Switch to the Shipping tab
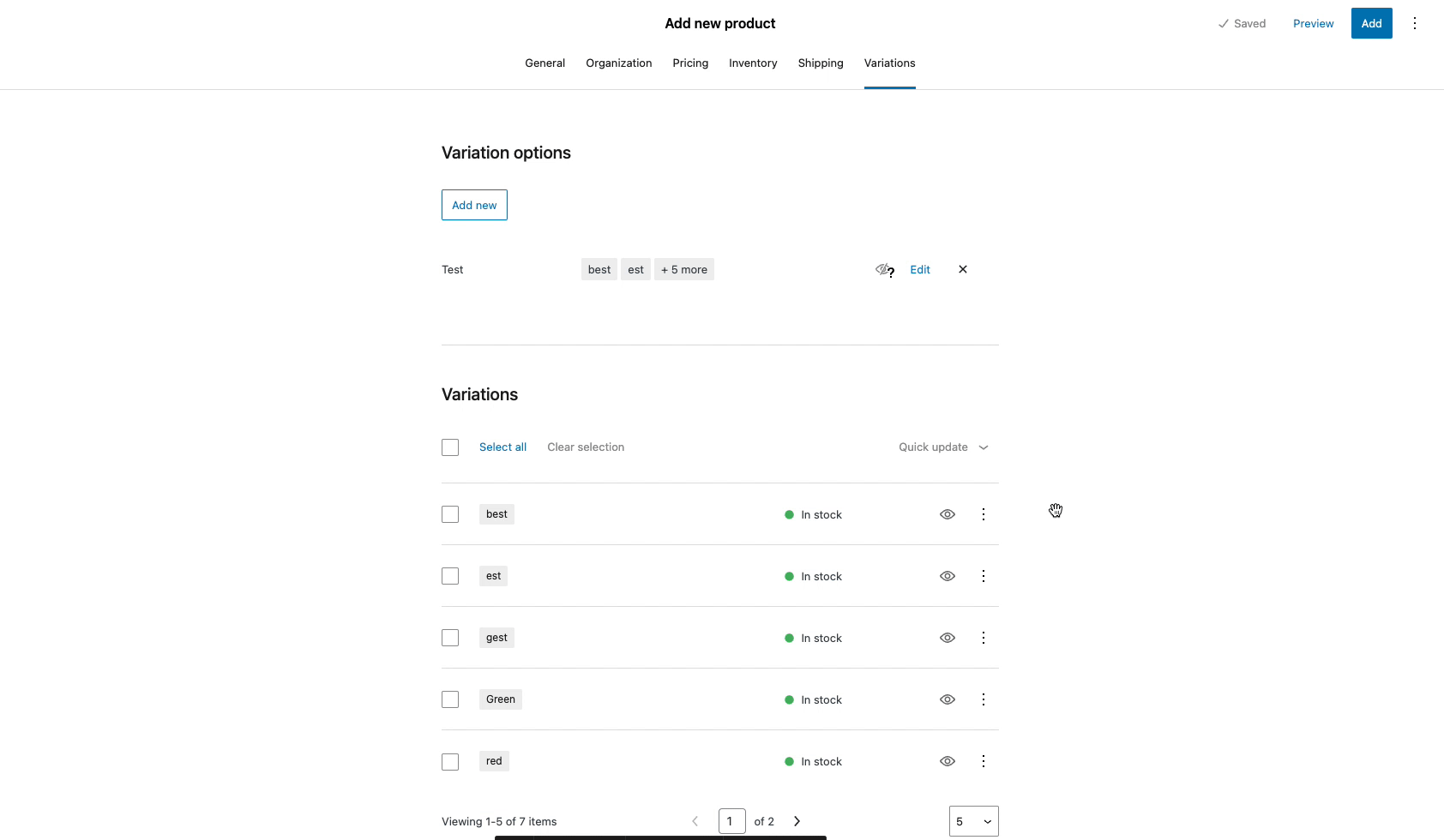The width and height of the screenshot is (1444, 840). coord(820,63)
